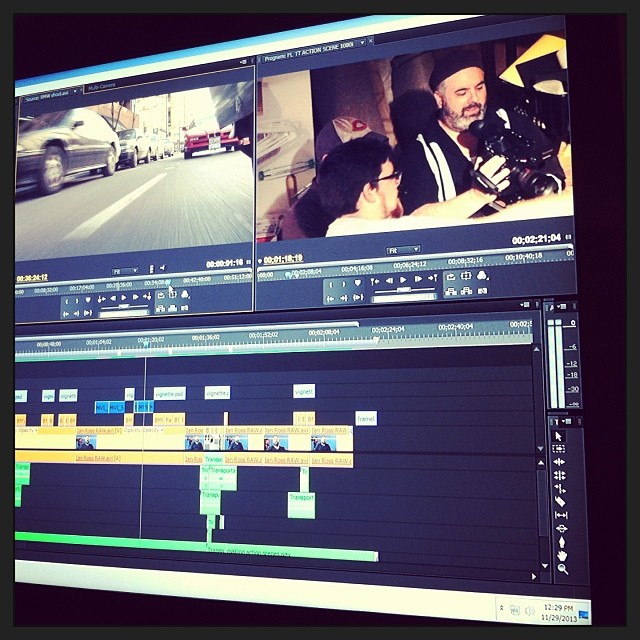Viewport: 640px width, 640px height.
Task: Switch to the Multi-Camera tab
Action: [x=101, y=87]
